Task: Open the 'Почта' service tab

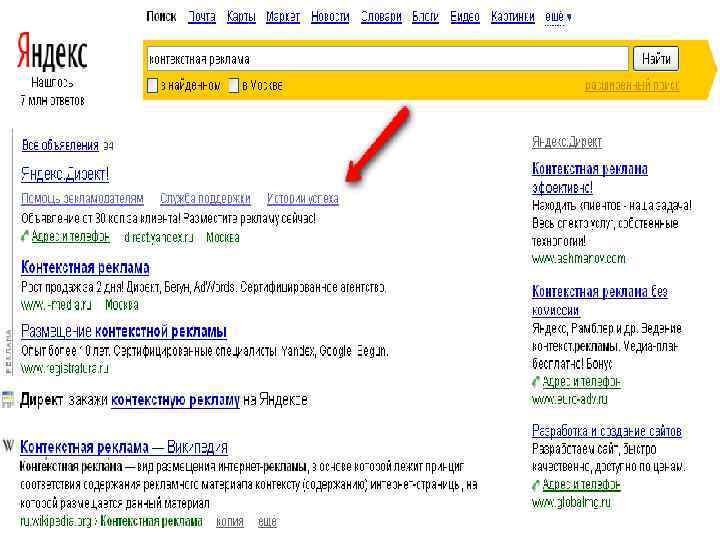Action: (x=202, y=17)
